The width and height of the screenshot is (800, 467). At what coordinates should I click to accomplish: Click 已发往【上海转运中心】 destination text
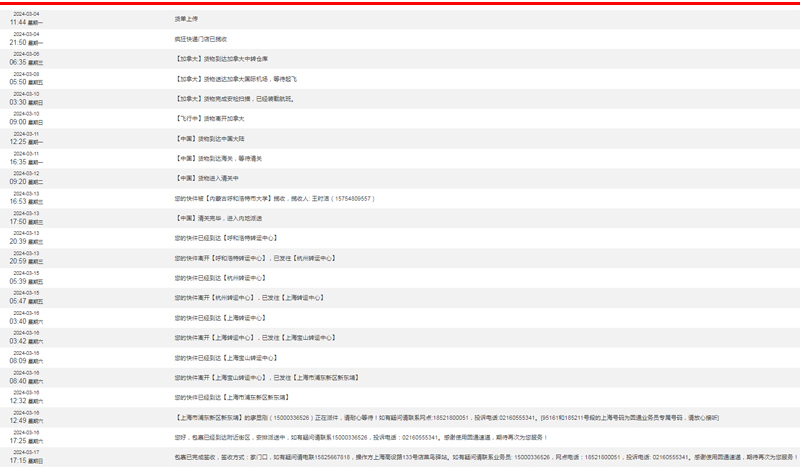pyautogui.click(x=293, y=298)
